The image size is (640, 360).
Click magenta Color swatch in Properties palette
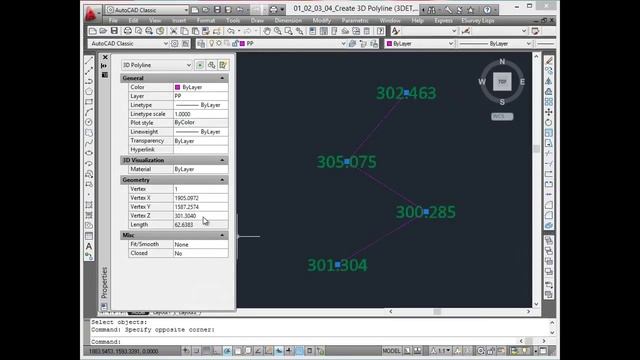(x=177, y=87)
